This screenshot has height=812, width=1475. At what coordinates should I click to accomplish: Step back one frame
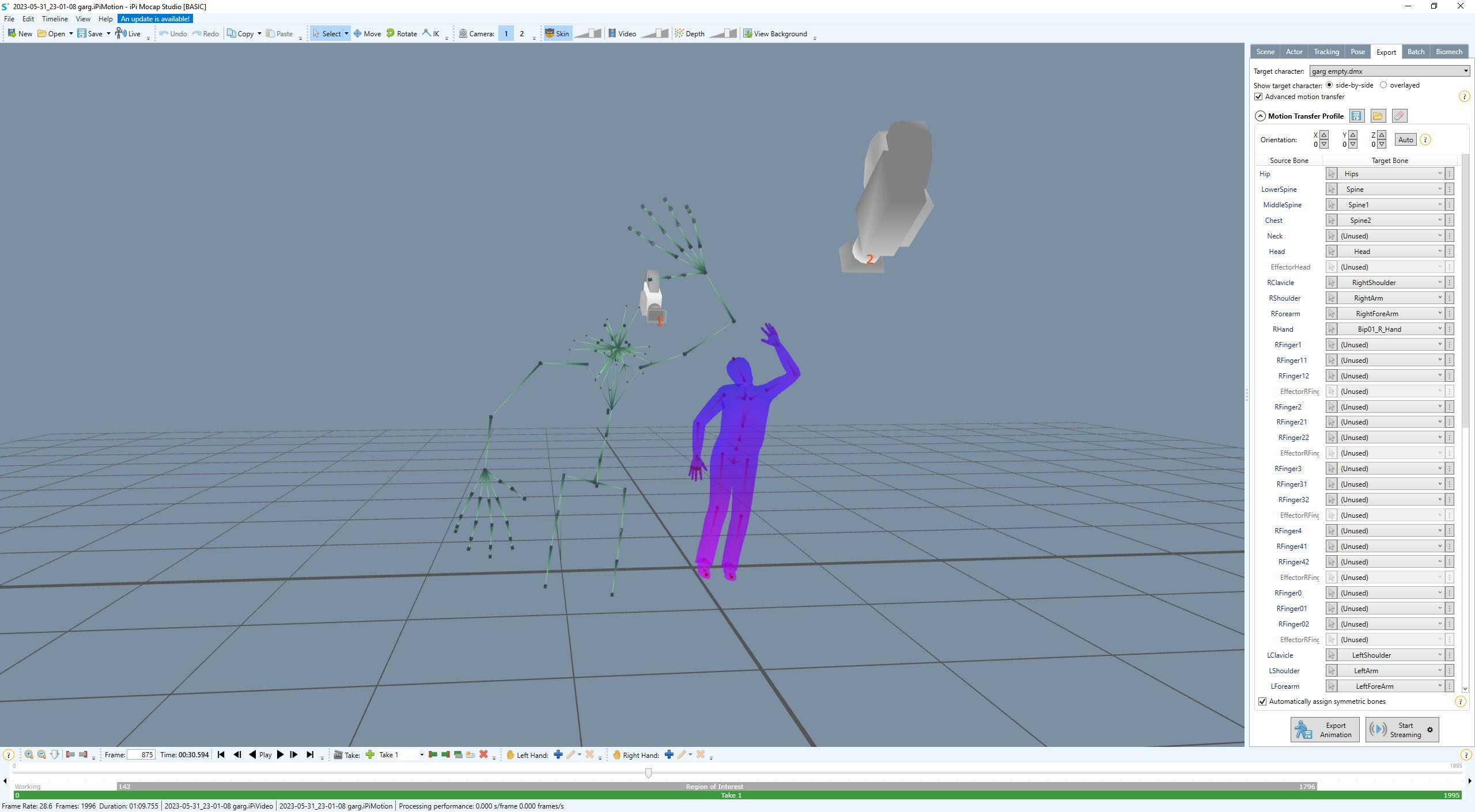pyautogui.click(x=237, y=754)
